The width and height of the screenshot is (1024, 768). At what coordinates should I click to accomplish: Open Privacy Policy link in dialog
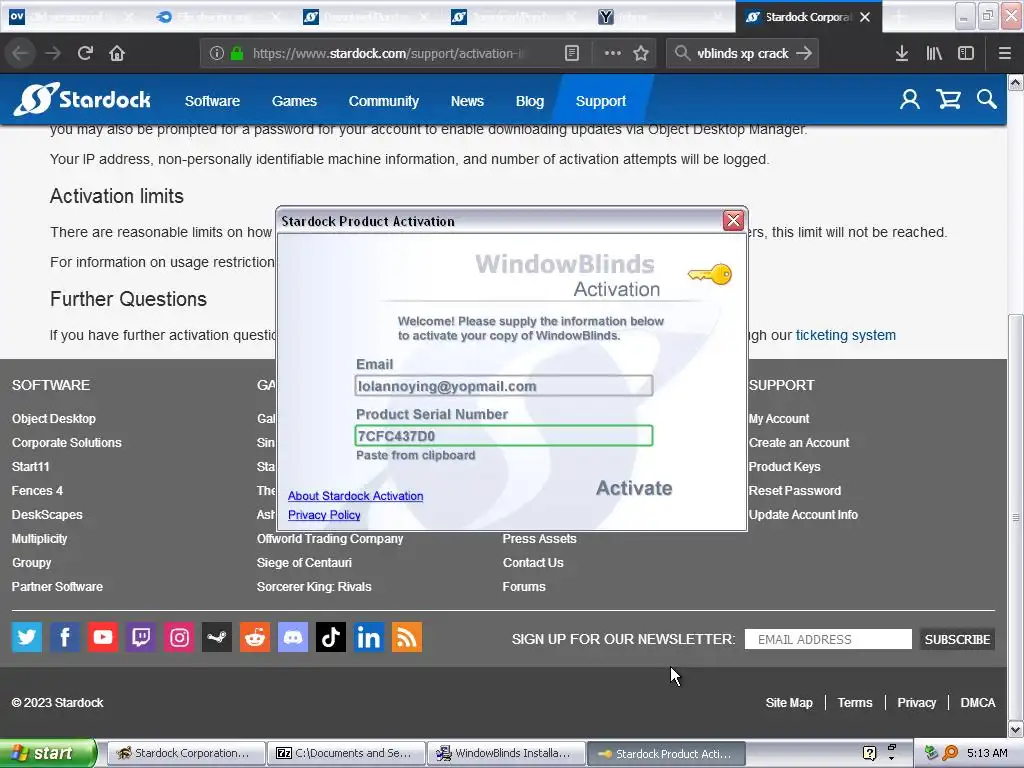pos(324,515)
